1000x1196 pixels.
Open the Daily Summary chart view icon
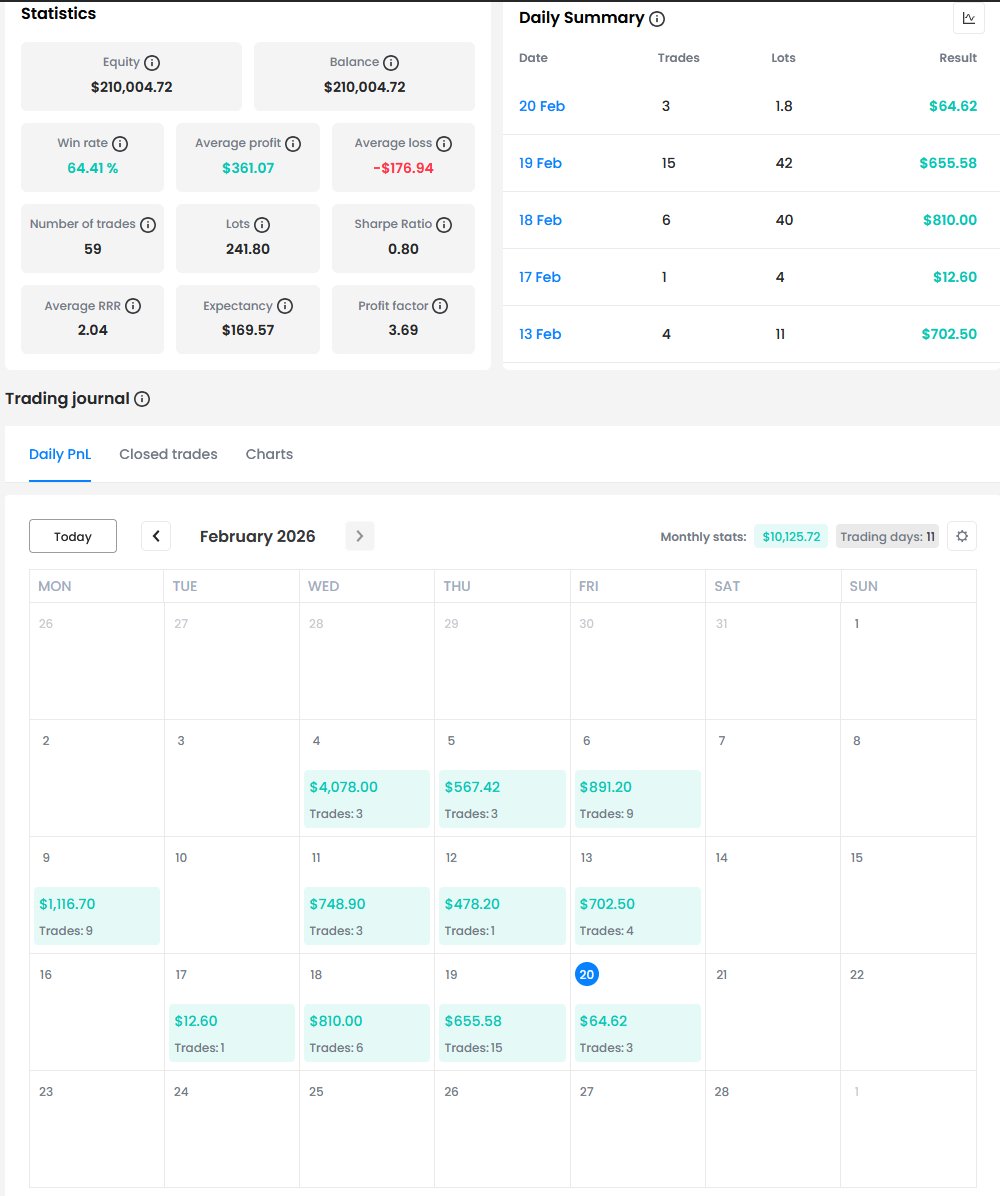969,18
